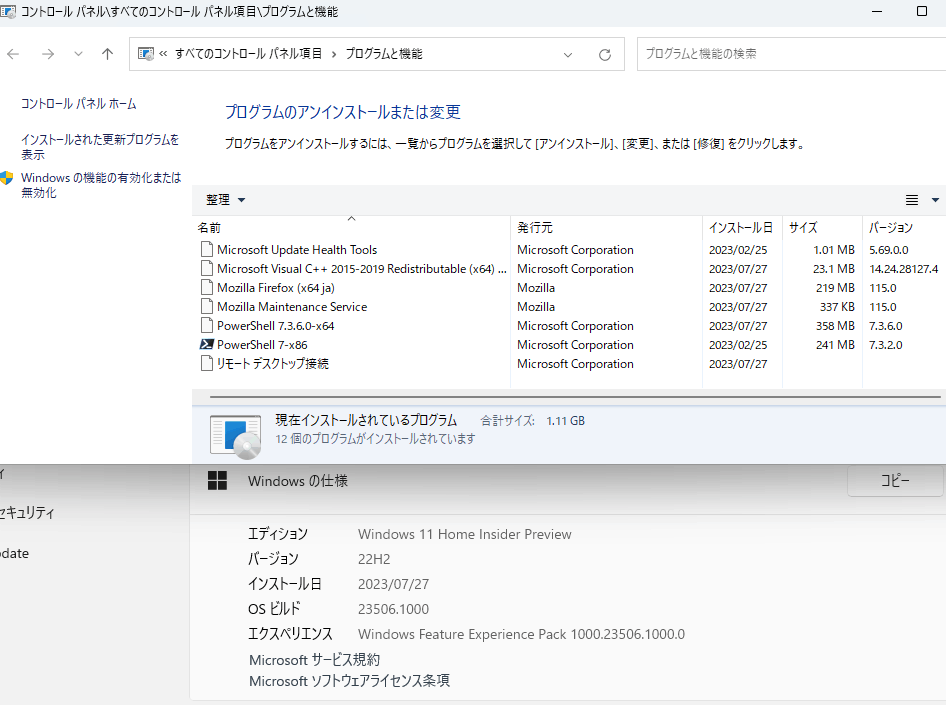The image size is (946, 705).
Task: Click the Control Panel icon in address bar
Action: point(146,54)
